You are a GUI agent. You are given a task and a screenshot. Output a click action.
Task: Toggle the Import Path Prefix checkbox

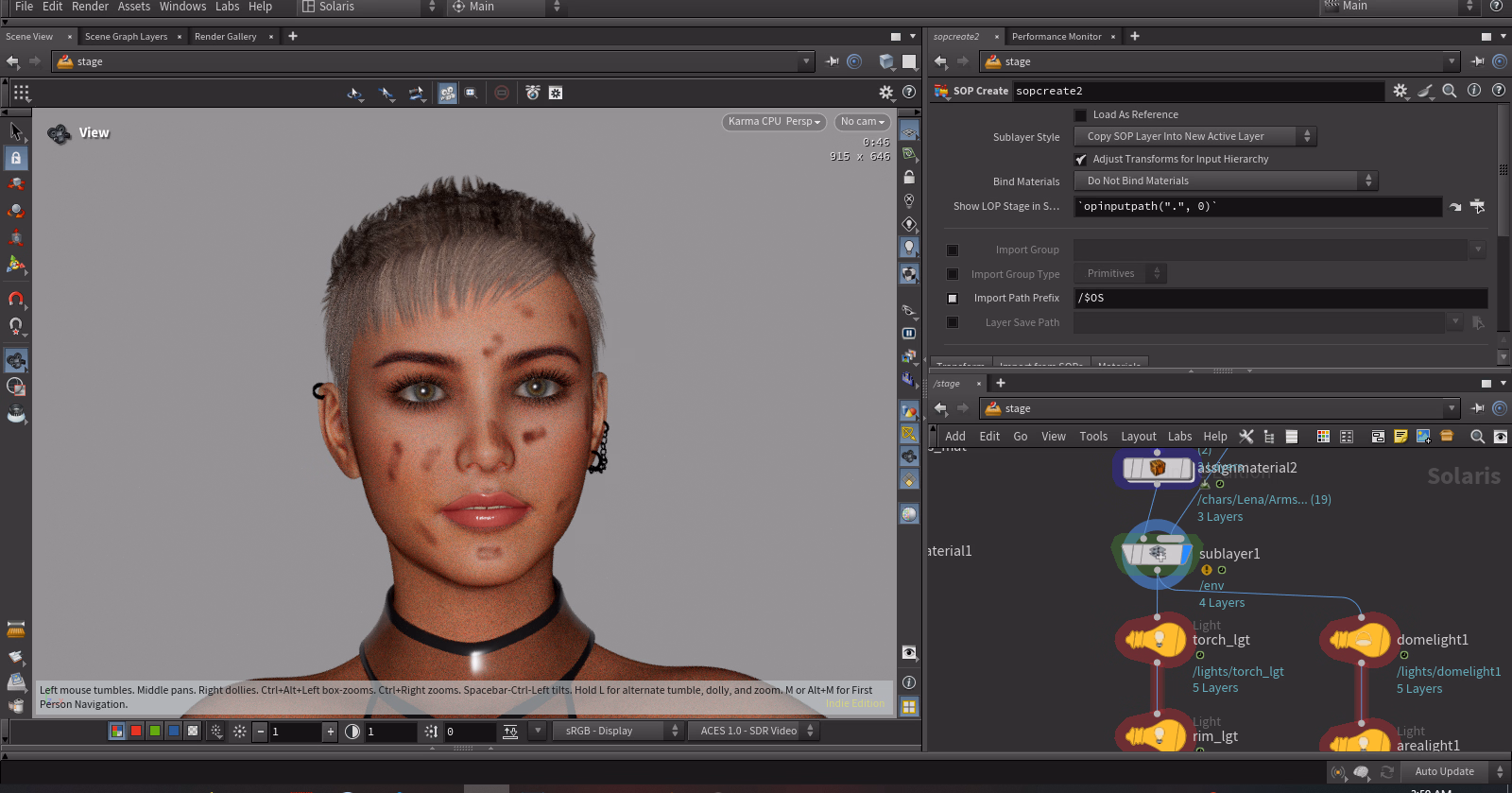pyautogui.click(x=953, y=299)
